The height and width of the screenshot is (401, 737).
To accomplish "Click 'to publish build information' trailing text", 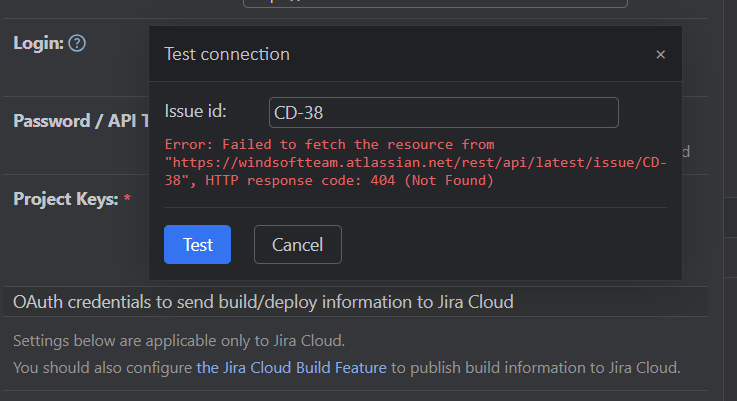I will tap(535, 367).
